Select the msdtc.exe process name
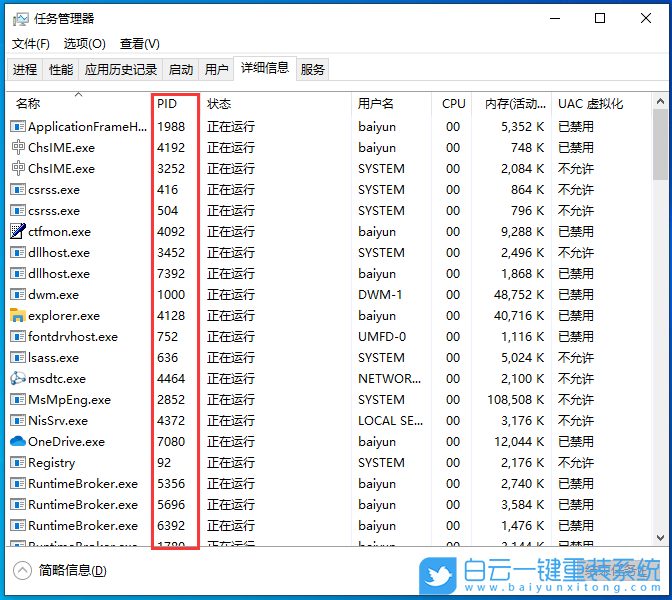The width and height of the screenshot is (672, 600). click(x=57, y=379)
